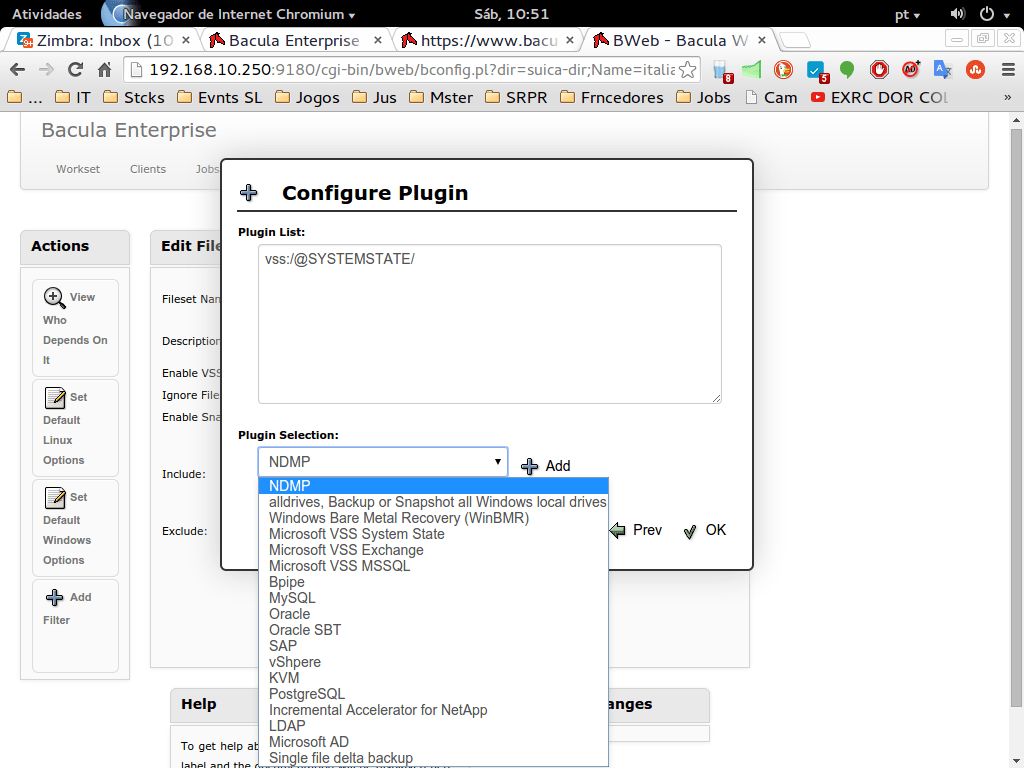Click inside the Plugin List text area

coord(490,324)
